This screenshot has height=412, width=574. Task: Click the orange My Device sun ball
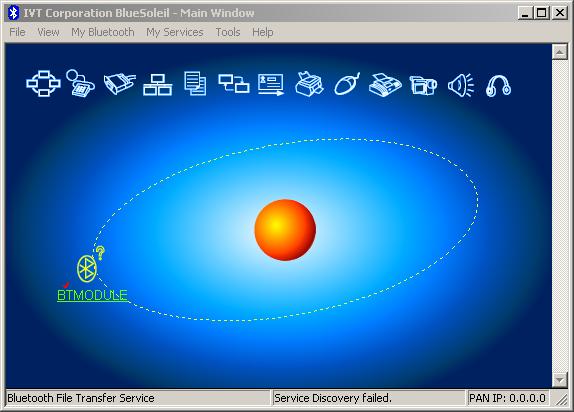tap(285, 230)
